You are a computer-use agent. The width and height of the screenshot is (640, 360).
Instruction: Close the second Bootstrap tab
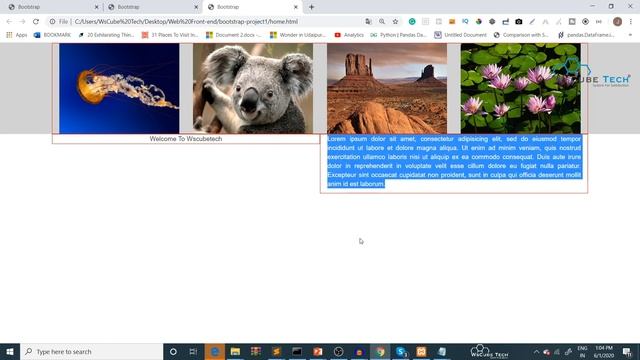(196, 7)
